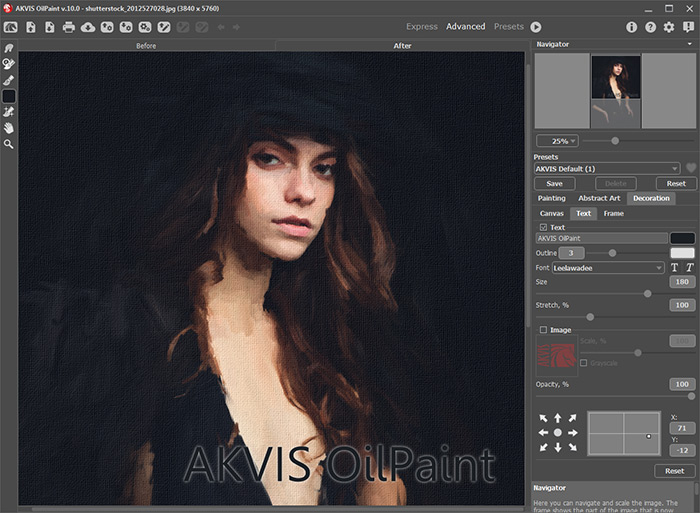Add preset to favorites heart icon
Image resolution: width=700 pixels, height=513 pixels.
pos(691,168)
